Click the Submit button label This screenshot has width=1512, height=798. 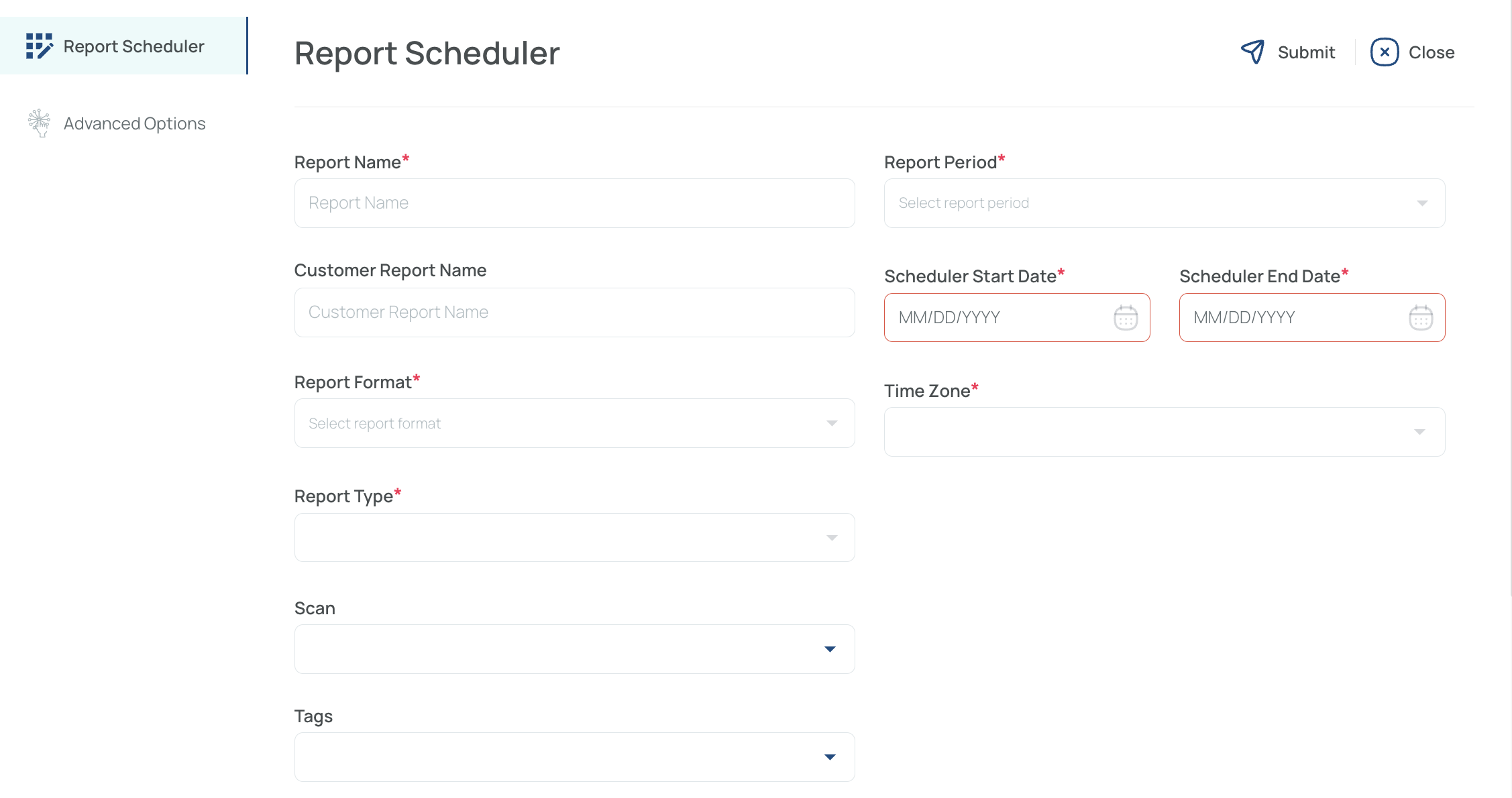tap(1306, 52)
